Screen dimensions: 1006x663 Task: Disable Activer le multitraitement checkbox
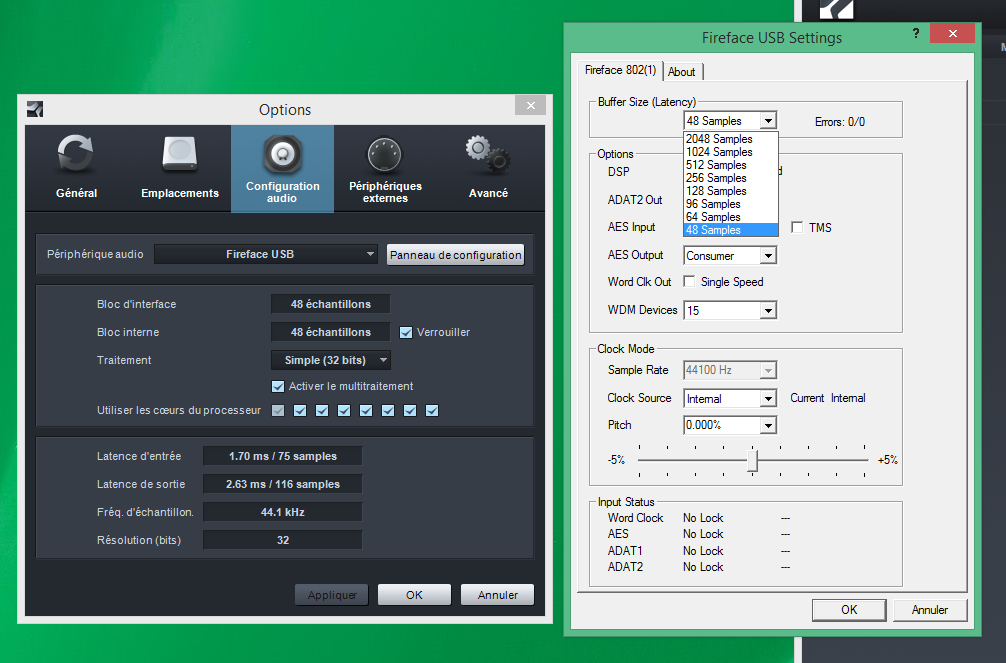[278, 386]
